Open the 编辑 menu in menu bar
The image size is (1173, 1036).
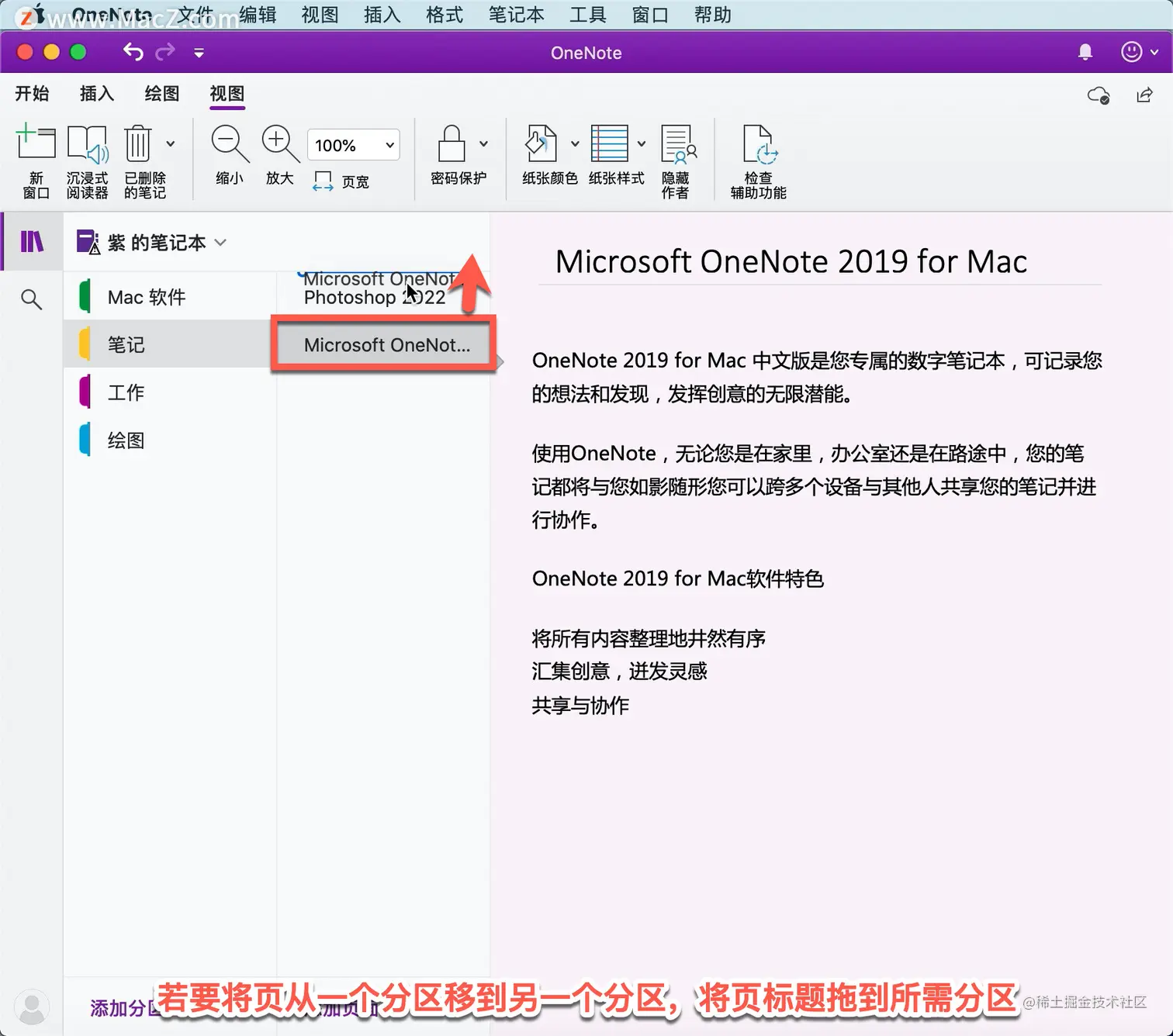click(x=258, y=15)
